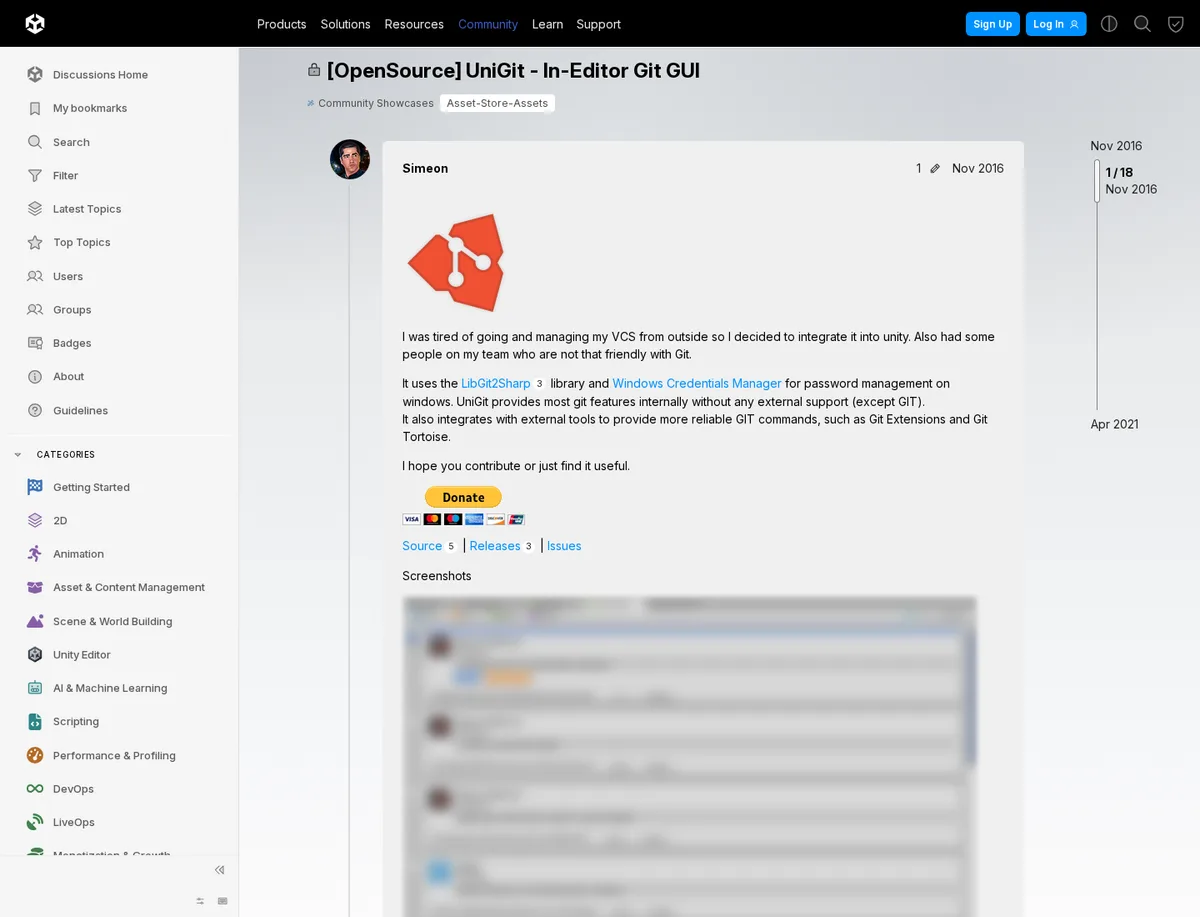Click the timeline scroller handle

point(1097,181)
